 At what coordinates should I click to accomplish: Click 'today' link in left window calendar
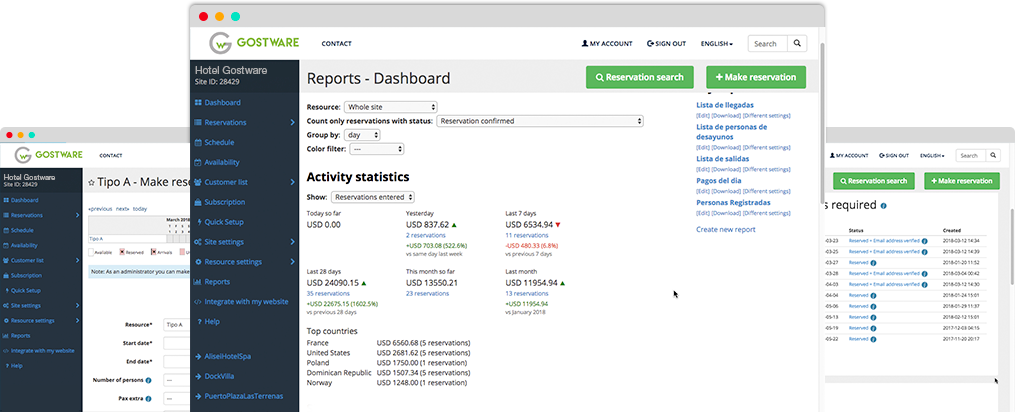[140, 209]
